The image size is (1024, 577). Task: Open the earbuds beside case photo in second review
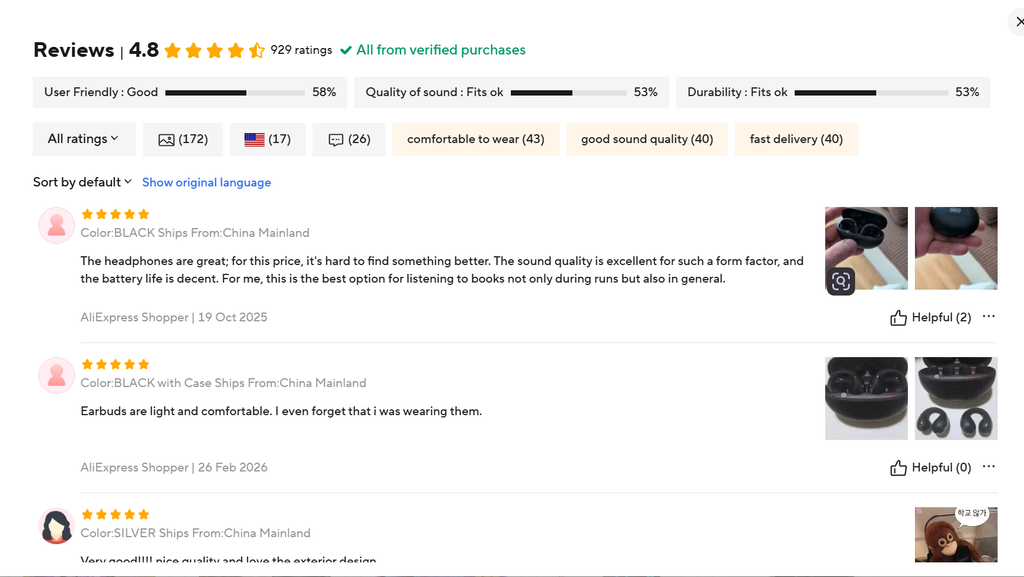(955, 398)
